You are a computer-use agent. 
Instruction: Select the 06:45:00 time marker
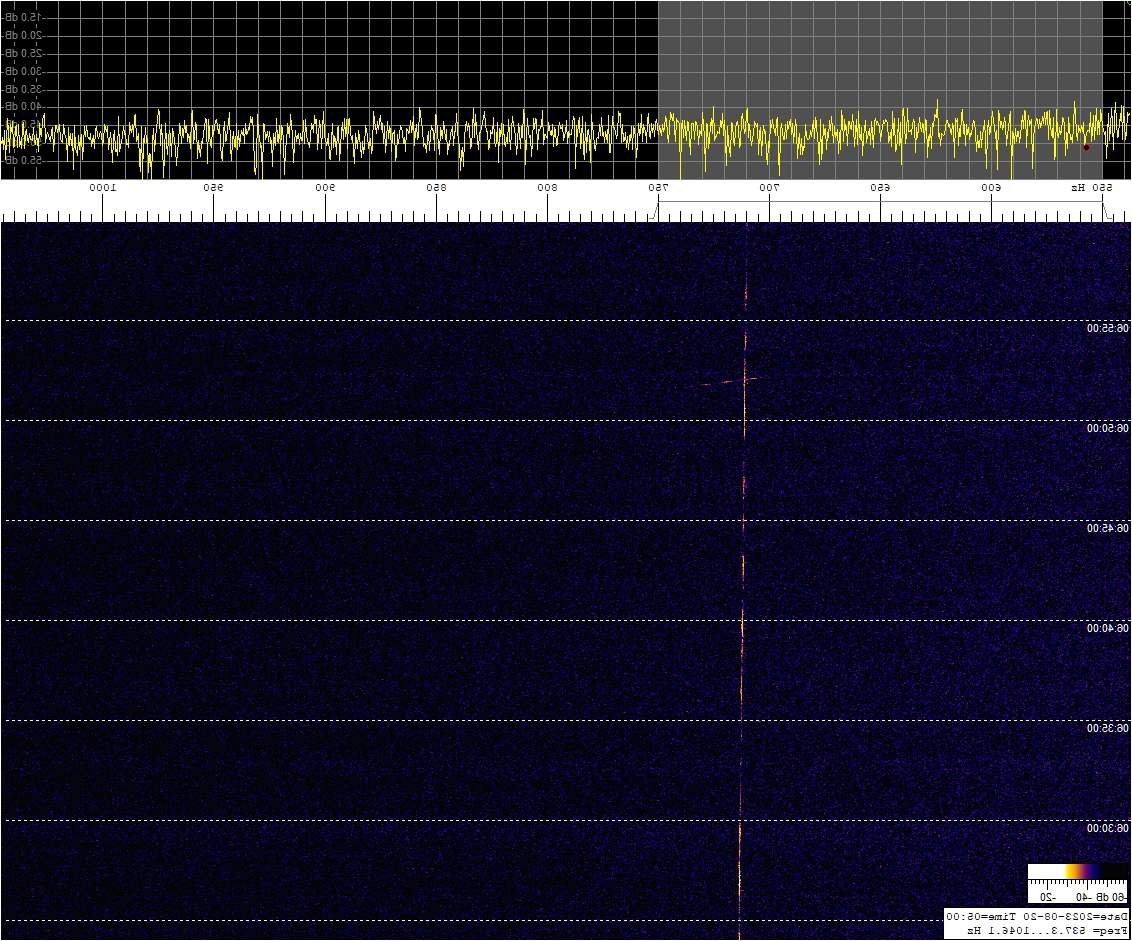pos(1108,528)
